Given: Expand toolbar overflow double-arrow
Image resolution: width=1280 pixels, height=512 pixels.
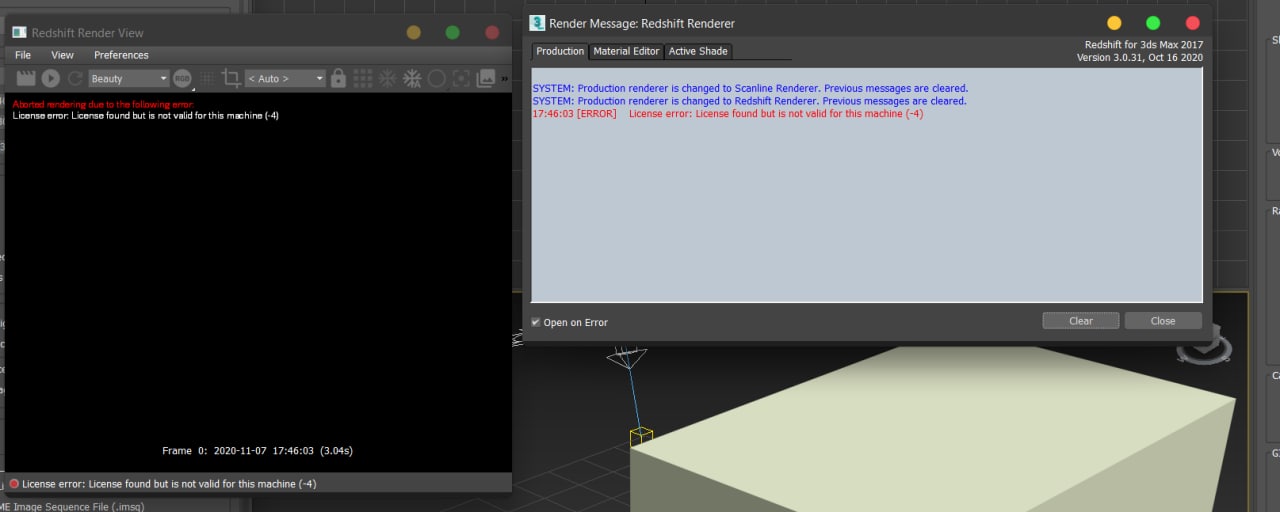Looking at the screenshot, I should [504, 78].
